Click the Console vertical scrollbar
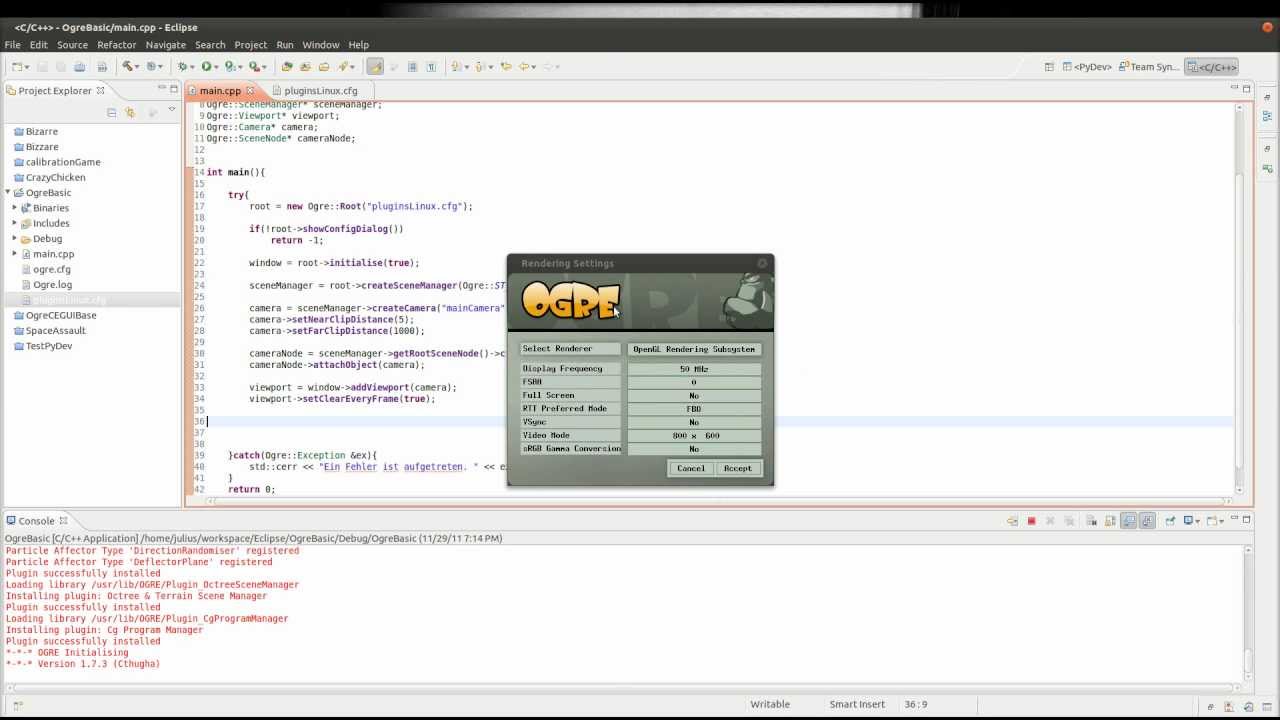This screenshot has width=1280, height=720. click(1248, 613)
